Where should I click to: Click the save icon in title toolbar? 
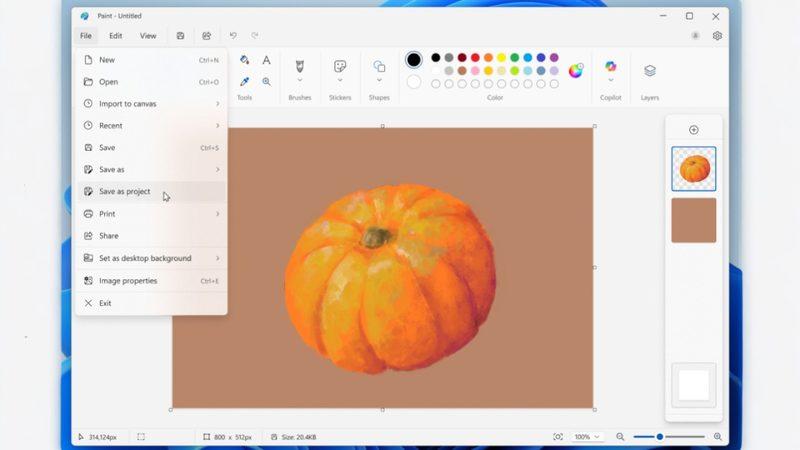coord(180,36)
